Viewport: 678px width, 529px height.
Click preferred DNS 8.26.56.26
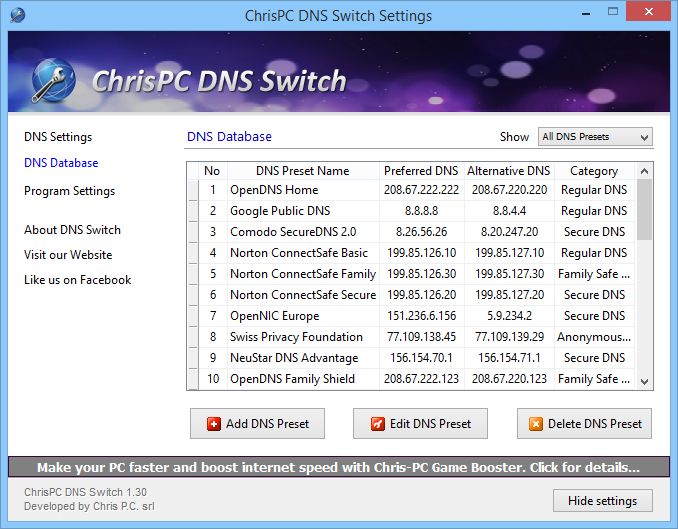tap(422, 232)
